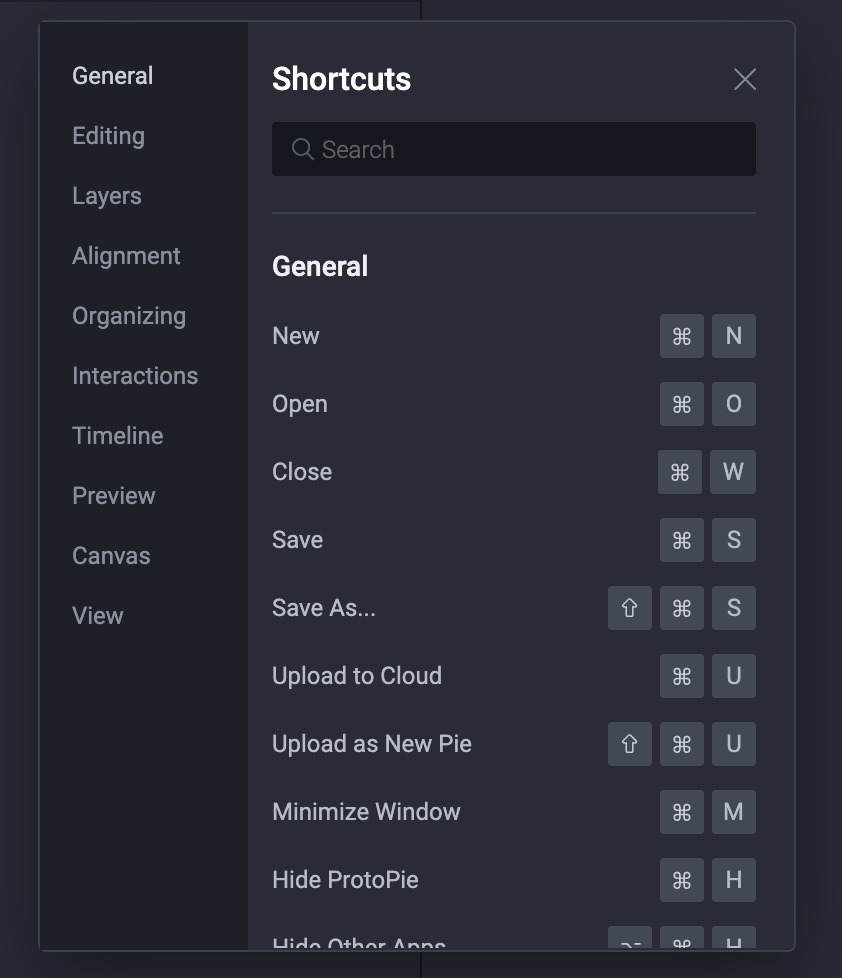Click the H key badge for Hide ProtoPie
This screenshot has height=978, width=842.
(734, 880)
